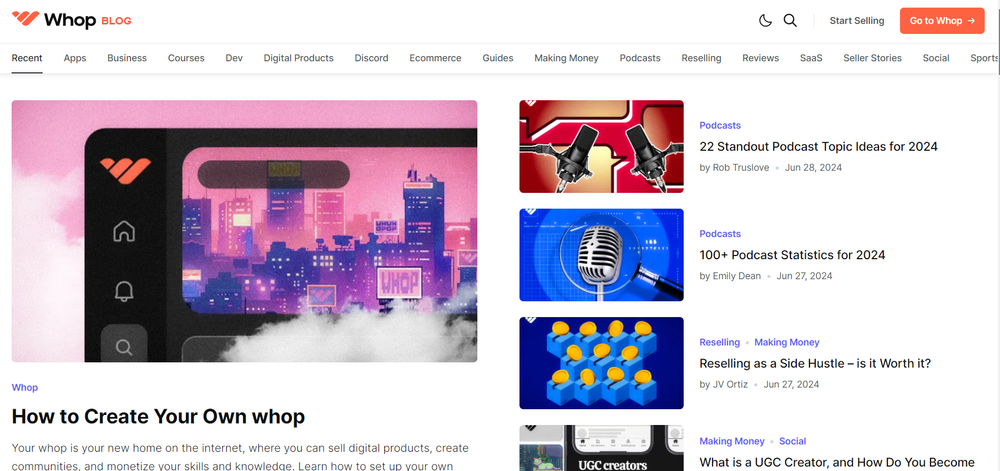Click Reselling tag above side hustle article
Image resolution: width=1000 pixels, height=471 pixels.
pos(719,342)
